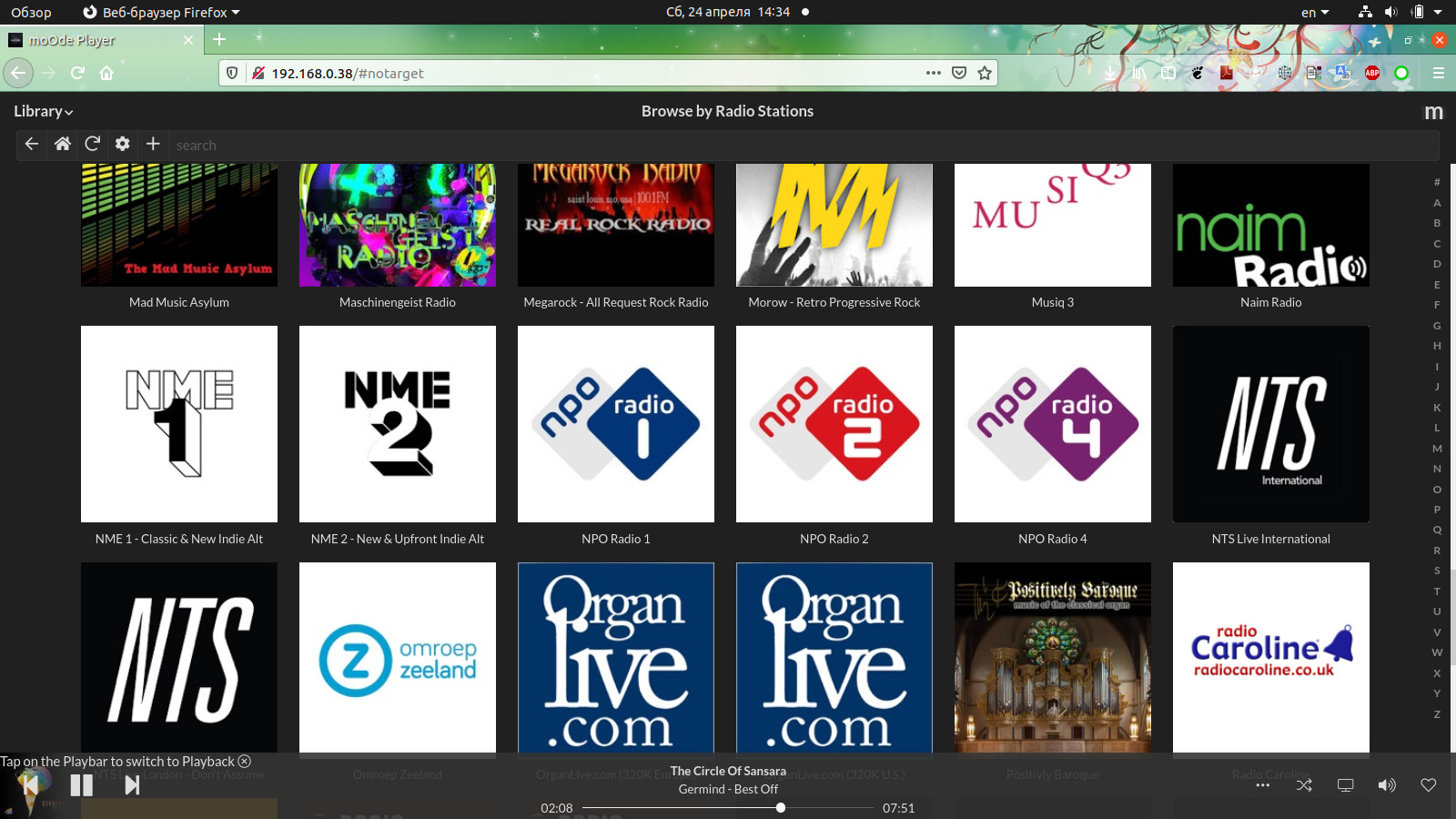Click the green circle extension icon

[x=1401, y=73]
